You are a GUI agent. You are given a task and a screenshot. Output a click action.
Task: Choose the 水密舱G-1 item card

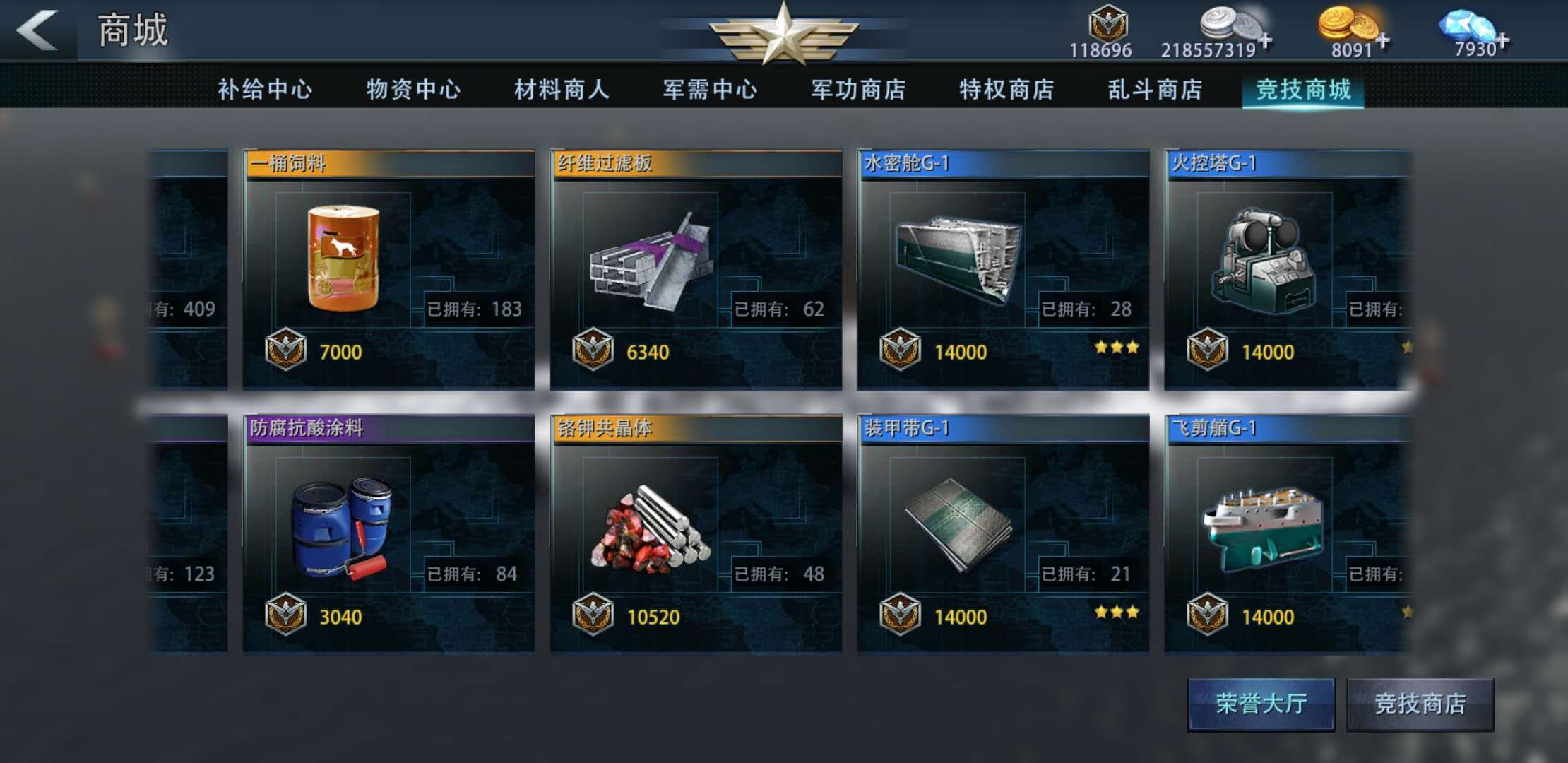coord(1003,269)
